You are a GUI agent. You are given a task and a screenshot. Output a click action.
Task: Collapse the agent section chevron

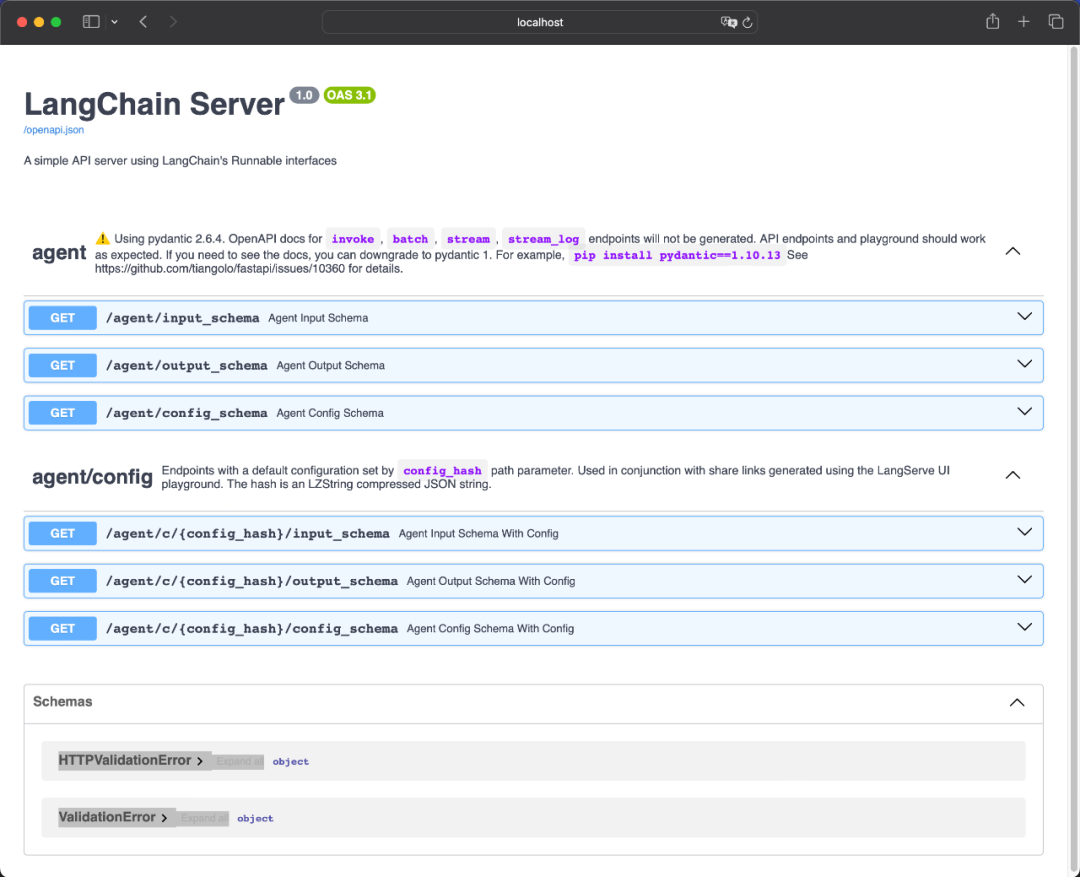pos(1012,251)
